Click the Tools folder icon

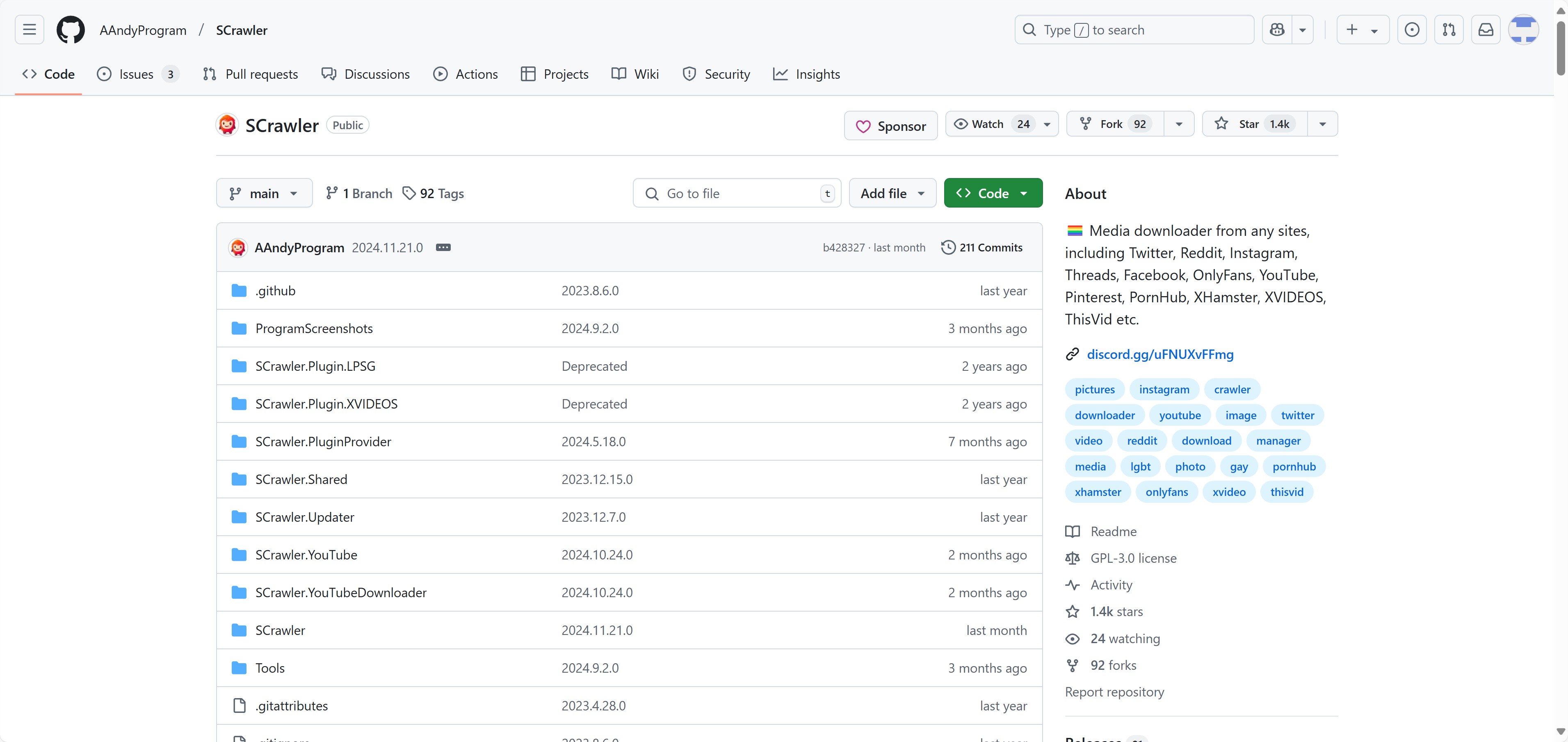click(x=239, y=668)
